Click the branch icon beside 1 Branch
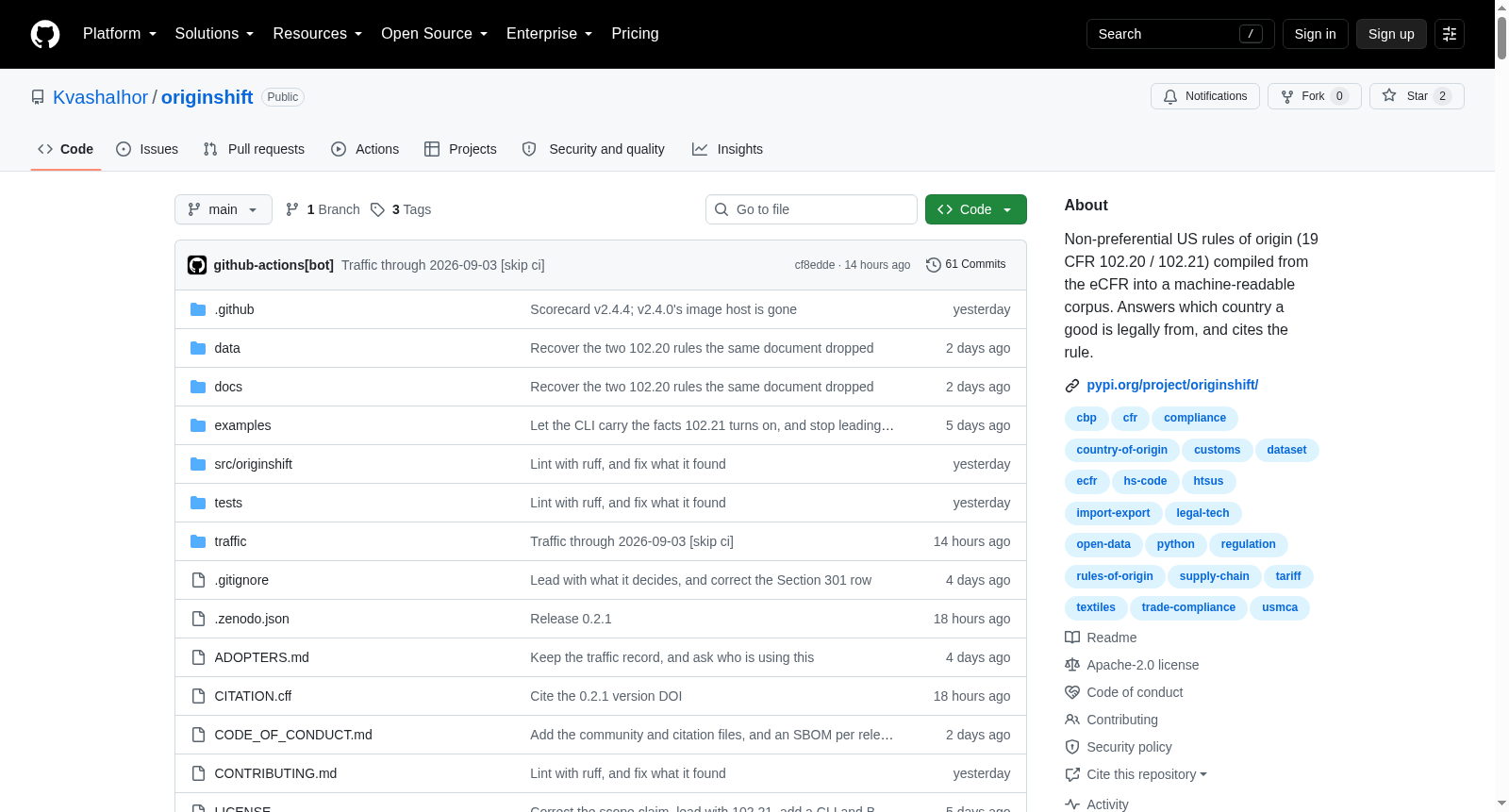This screenshot has height=812, width=1509. coord(292,209)
